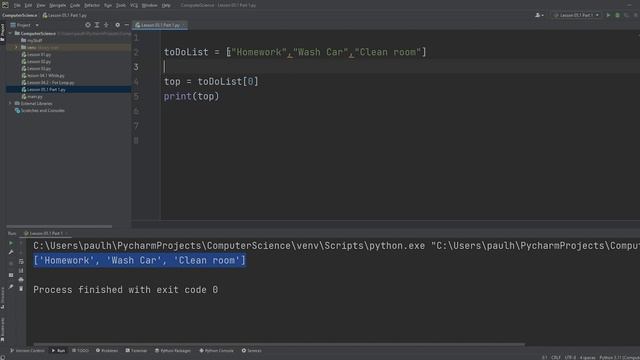Open the Run menu
Image resolution: width=640 pixels, height=360 pixels.
pyautogui.click(x=108, y=5)
